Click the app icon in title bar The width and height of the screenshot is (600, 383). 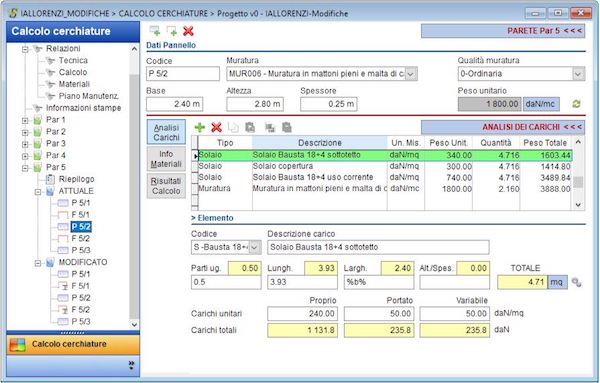(13, 13)
